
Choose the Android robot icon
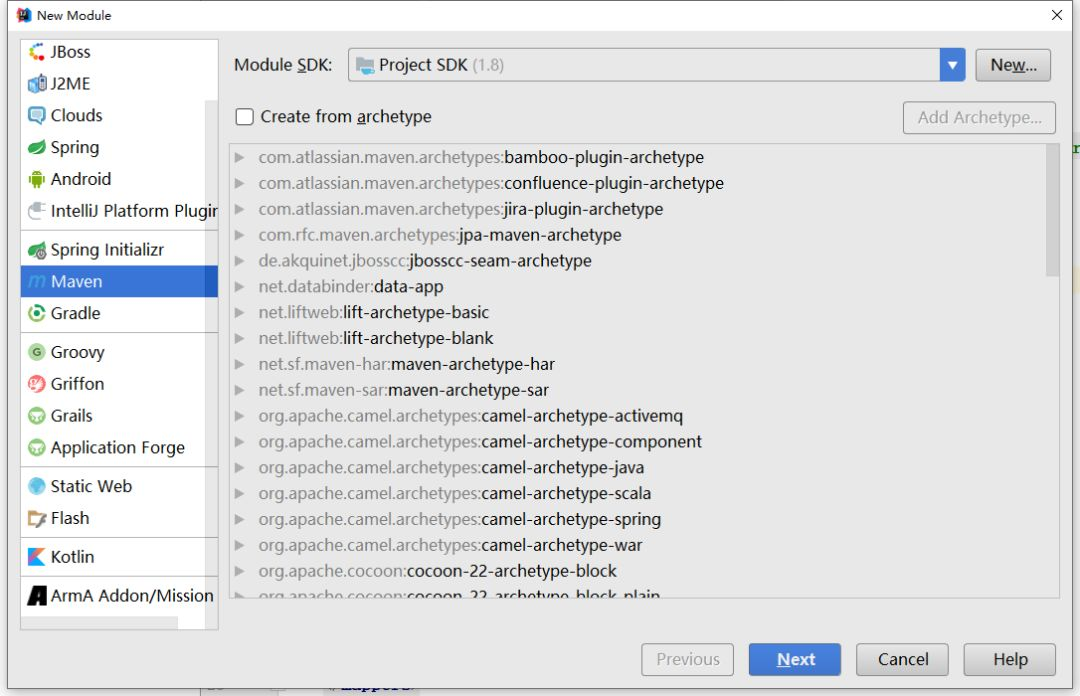[37, 179]
